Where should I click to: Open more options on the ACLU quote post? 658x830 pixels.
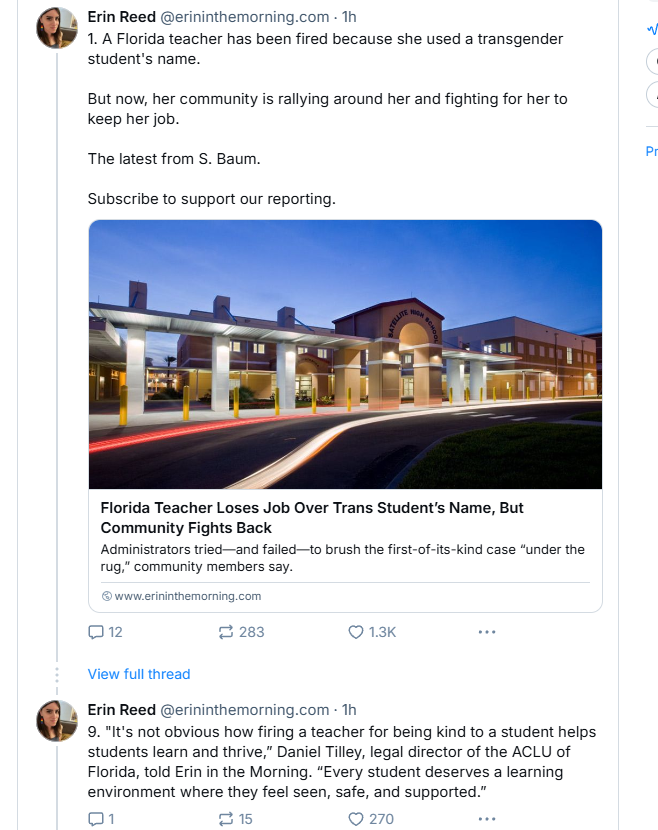point(487,819)
